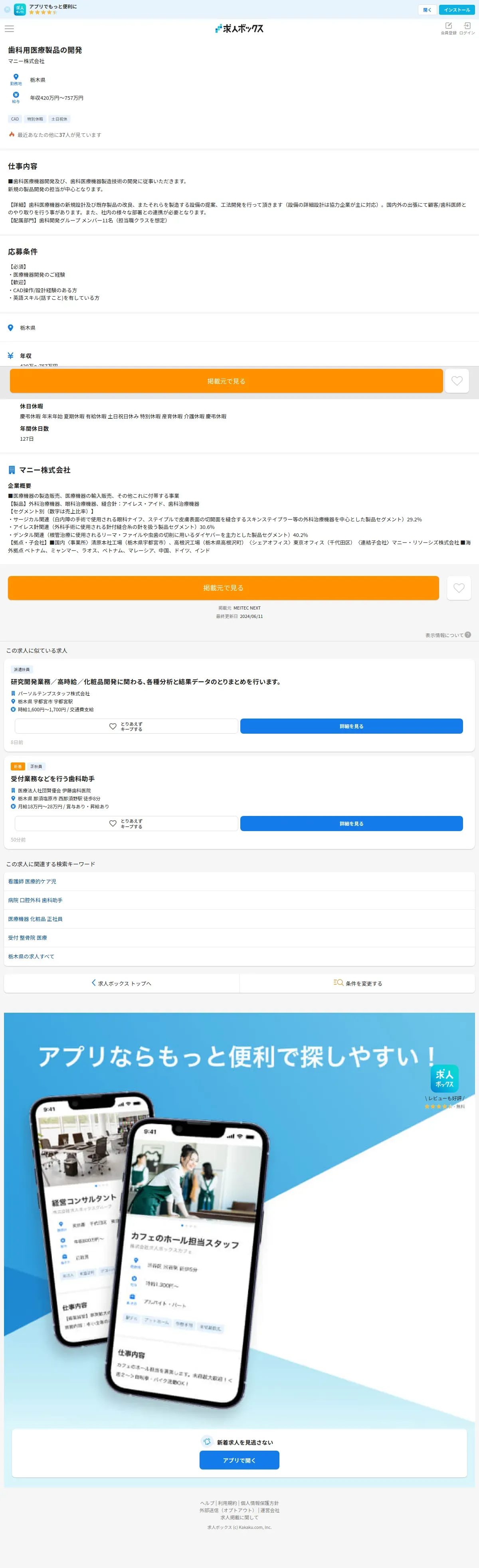Click the 求人ボックス app icon on the promo image

444,1079
